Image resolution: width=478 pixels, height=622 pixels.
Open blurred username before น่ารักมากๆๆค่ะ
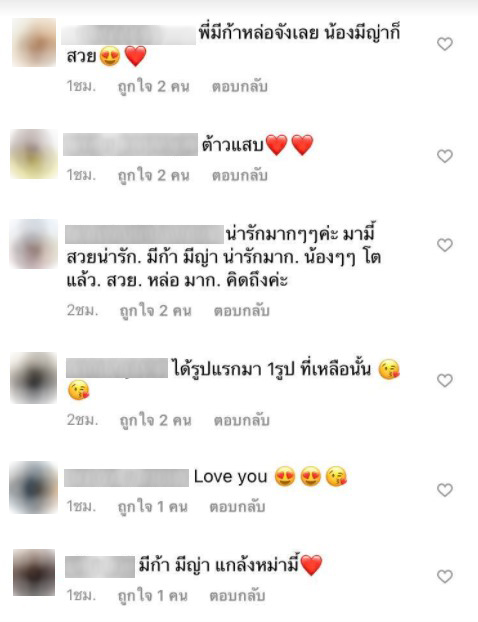pos(144,234)
